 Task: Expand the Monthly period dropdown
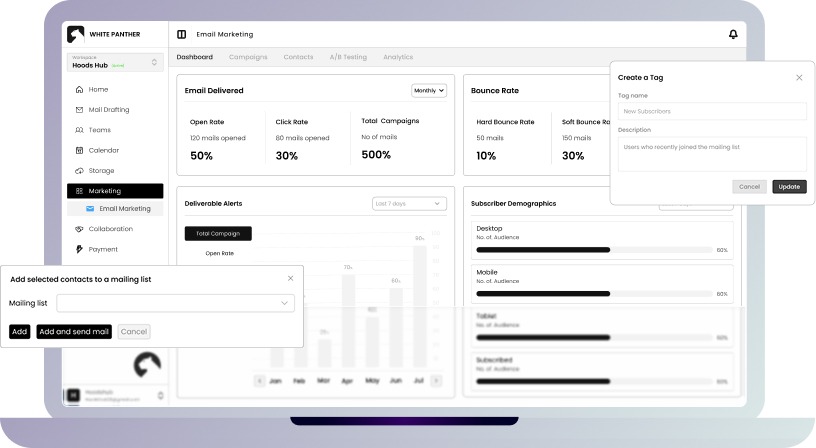429,90
